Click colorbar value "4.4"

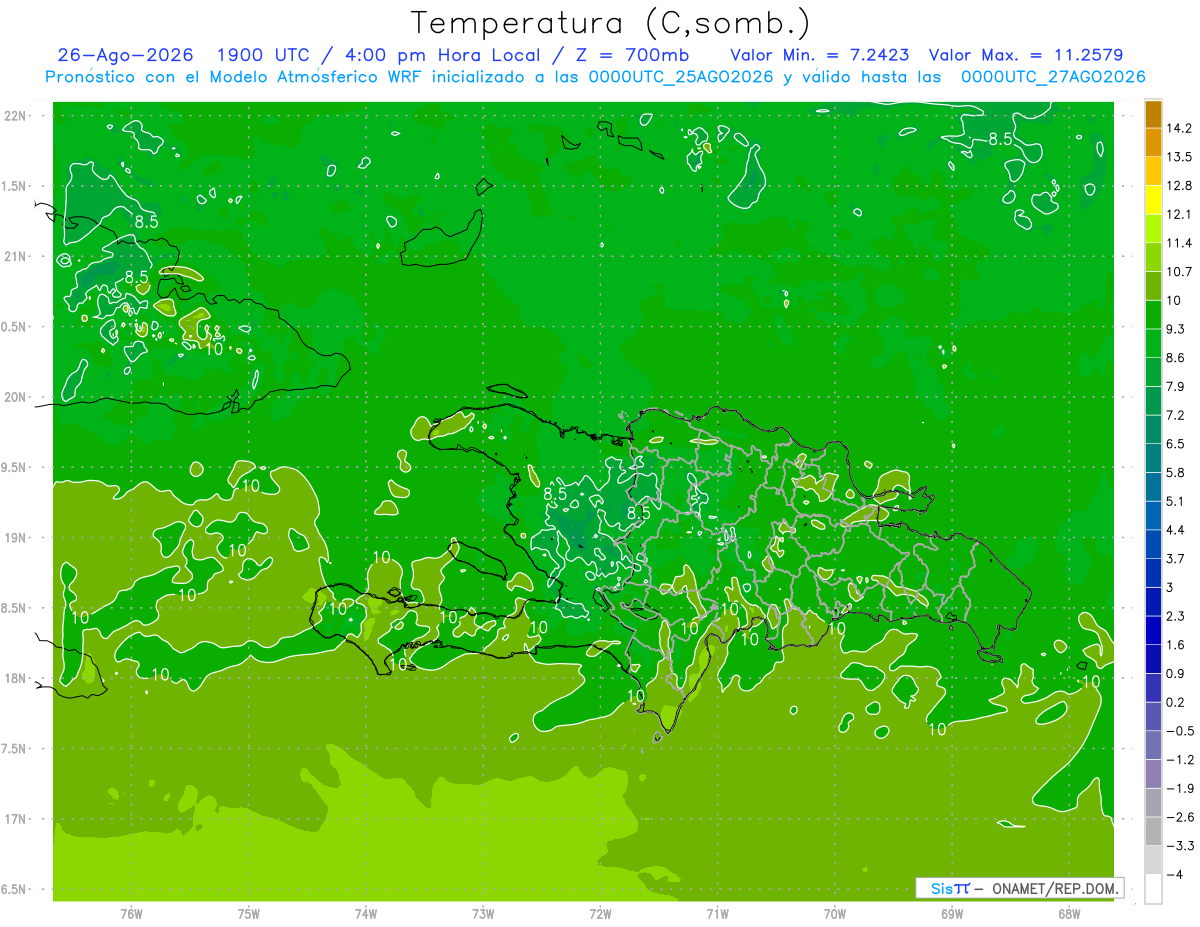tap(1176, 530)
